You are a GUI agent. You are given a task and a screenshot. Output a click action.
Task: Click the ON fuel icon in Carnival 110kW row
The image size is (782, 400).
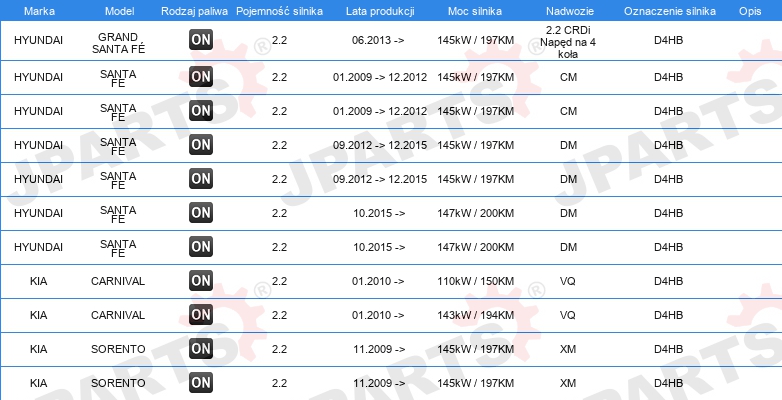click(201, 281)
